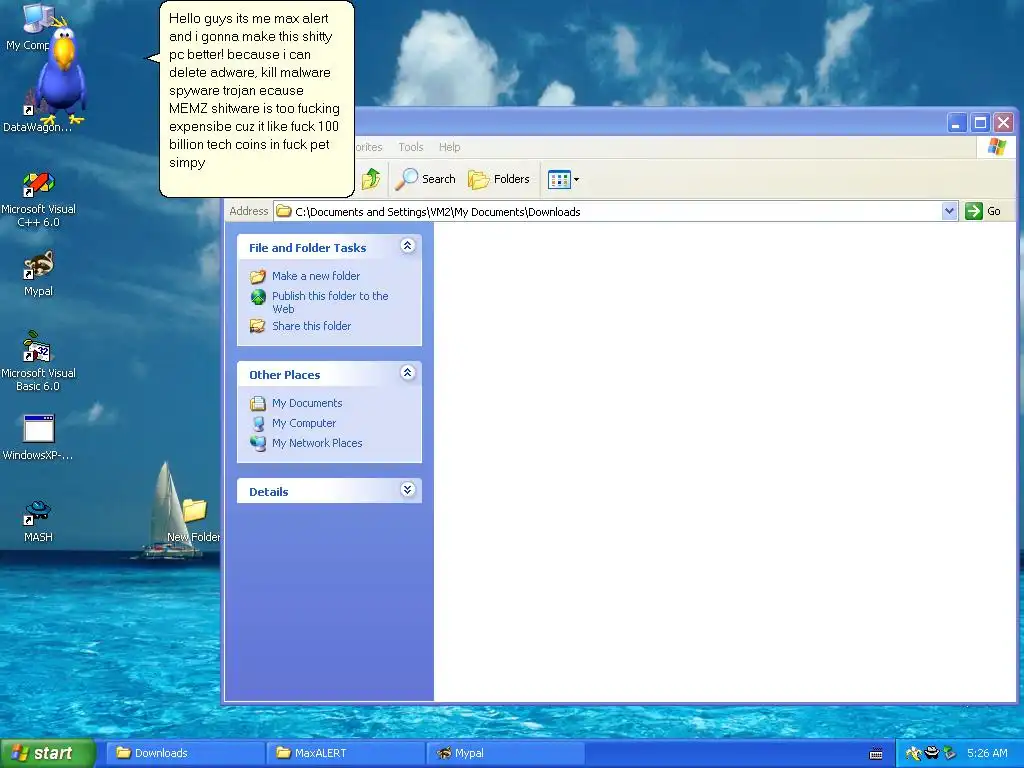Click Share this folder
The width and height of the screenshot is (1024, 768).
click(312, 326)
